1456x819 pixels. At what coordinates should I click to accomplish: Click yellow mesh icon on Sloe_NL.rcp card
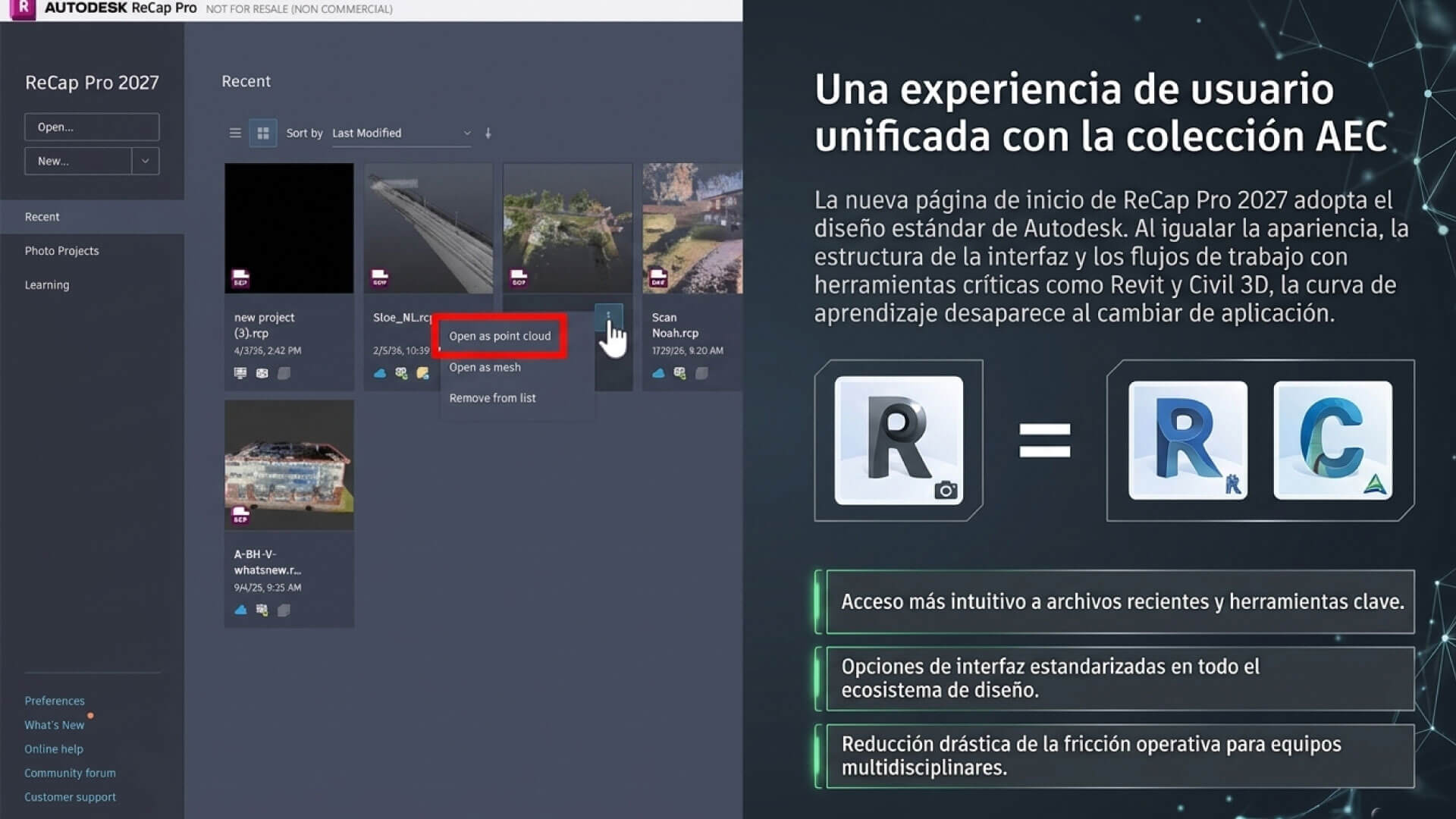click(423, 373)
